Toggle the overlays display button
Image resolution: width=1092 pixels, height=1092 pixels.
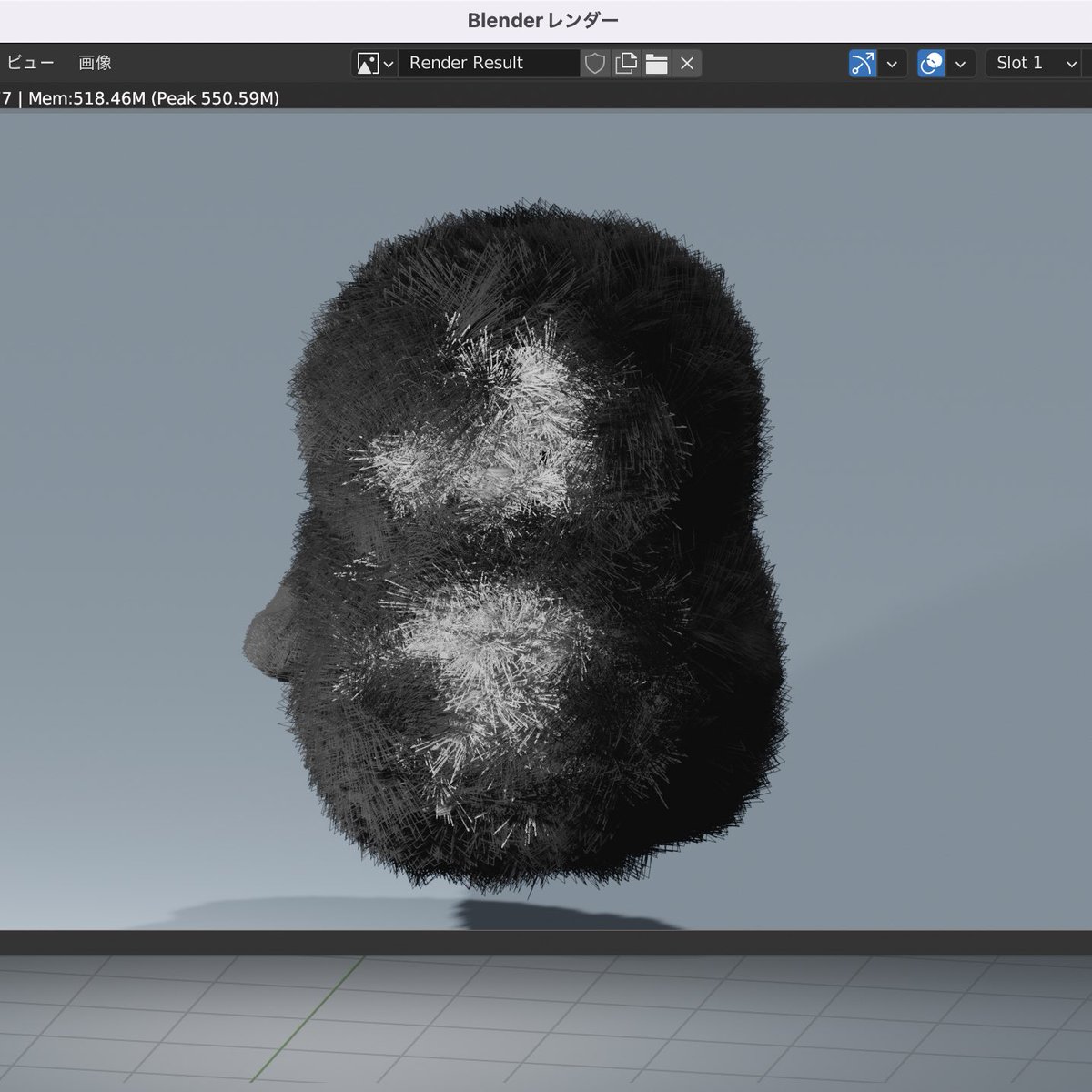point(932,63)
